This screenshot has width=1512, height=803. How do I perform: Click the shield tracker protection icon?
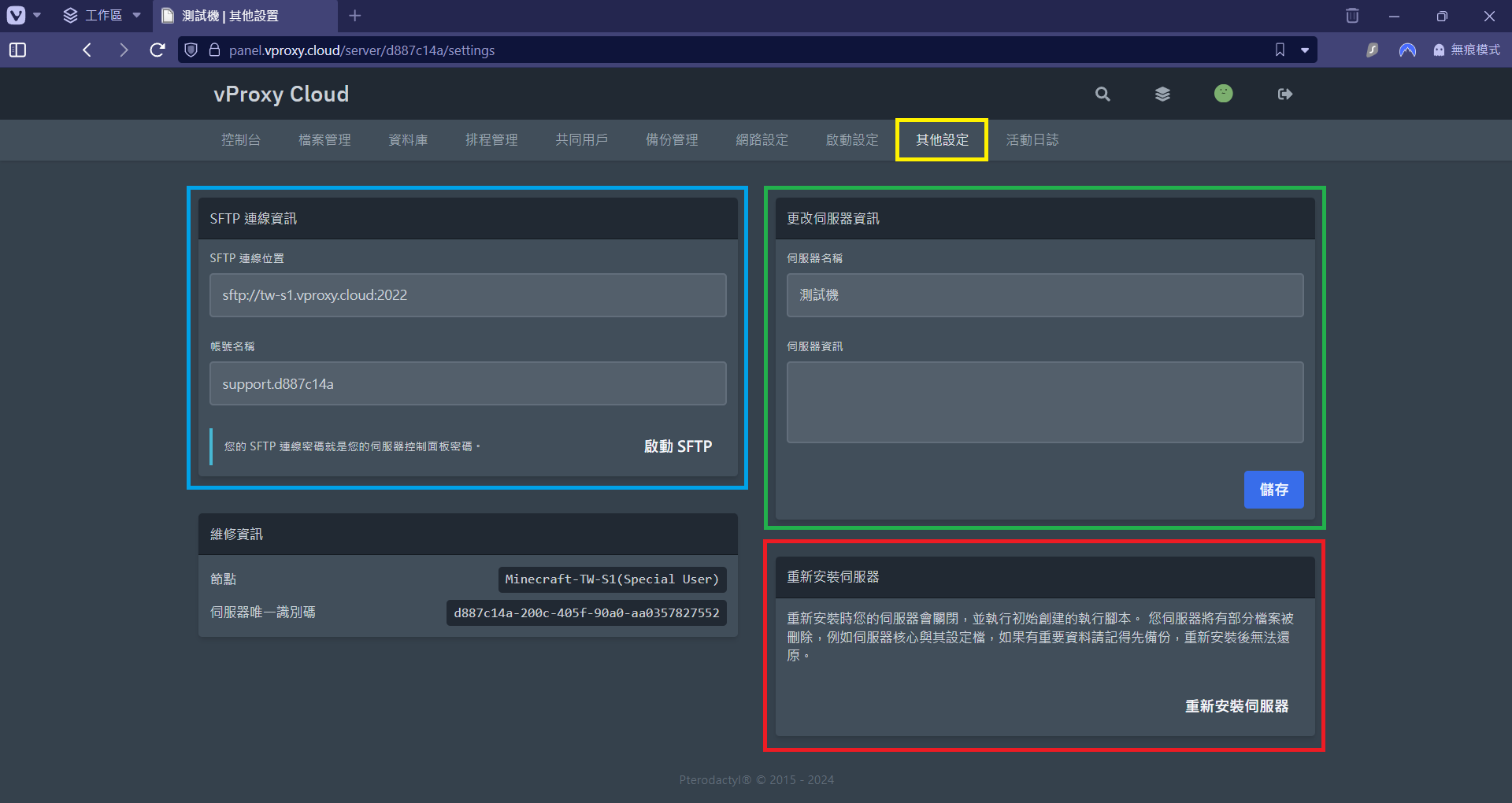point(191,50)
